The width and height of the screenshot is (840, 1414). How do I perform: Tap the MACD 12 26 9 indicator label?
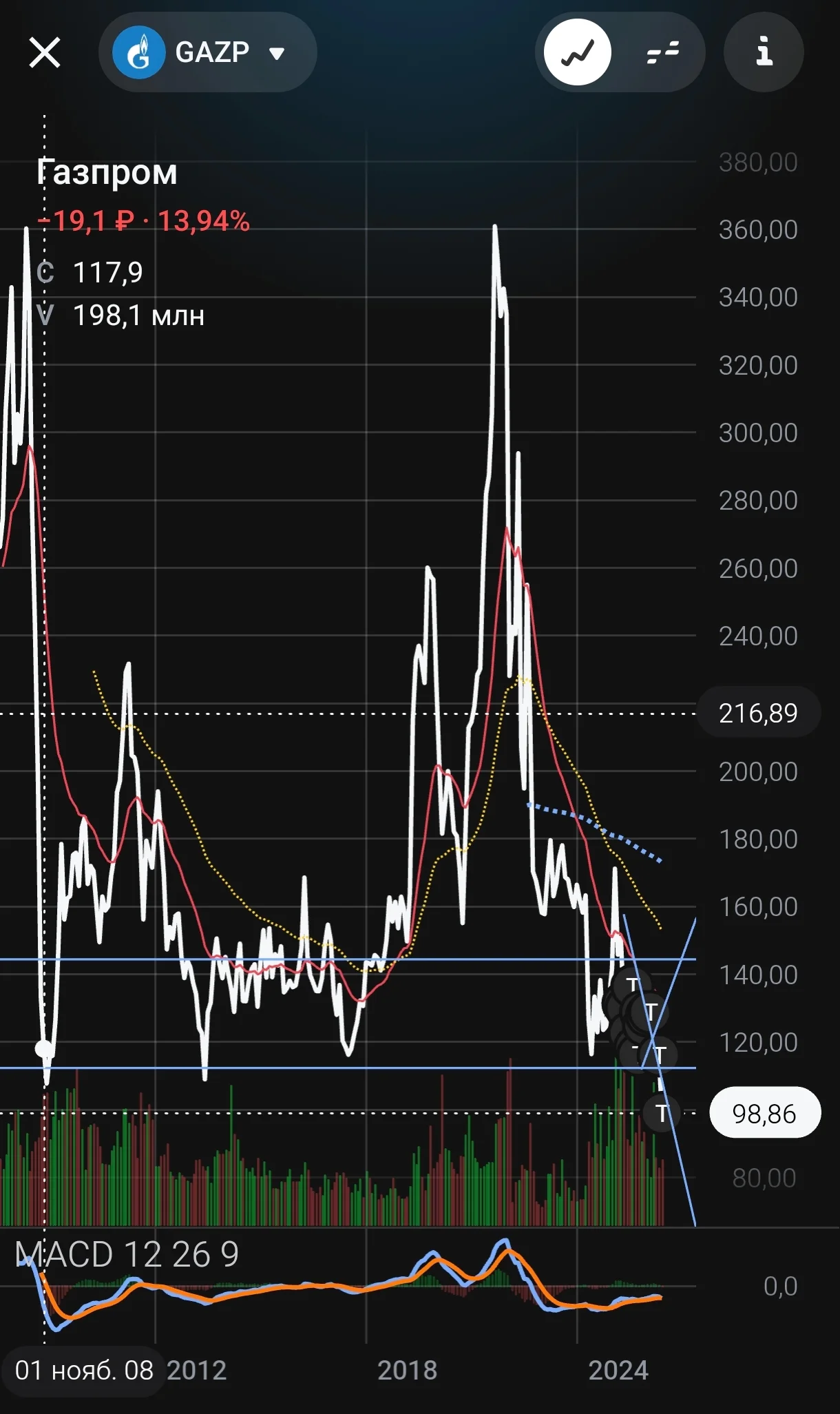(x=127, y=1254)
